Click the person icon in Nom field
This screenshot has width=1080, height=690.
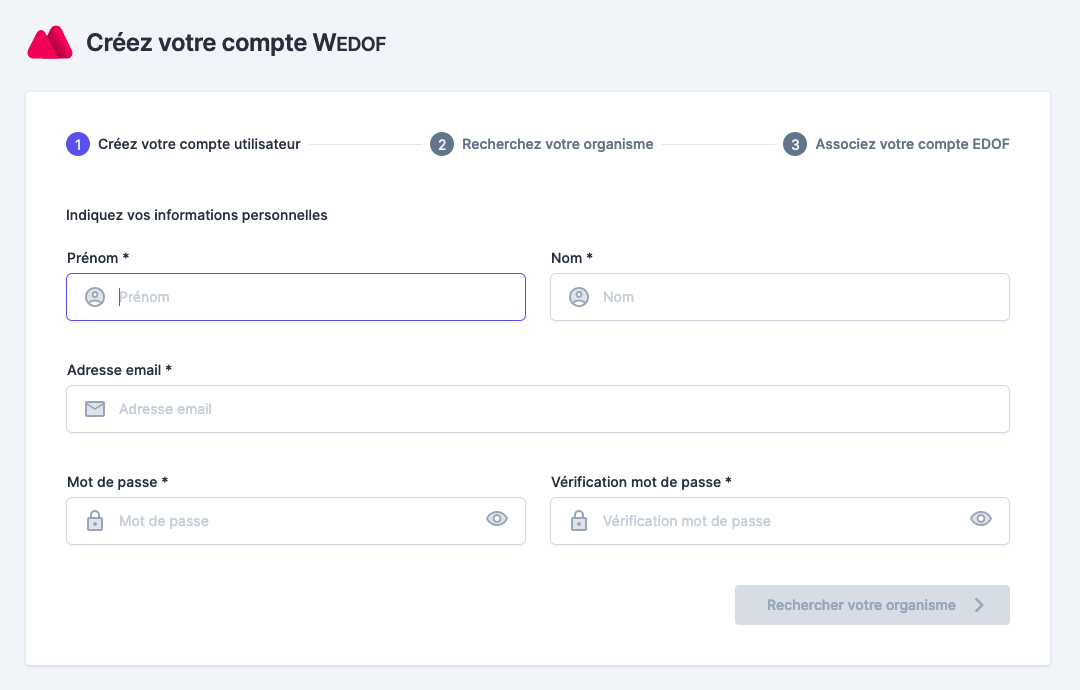click(x=579, y=297)
